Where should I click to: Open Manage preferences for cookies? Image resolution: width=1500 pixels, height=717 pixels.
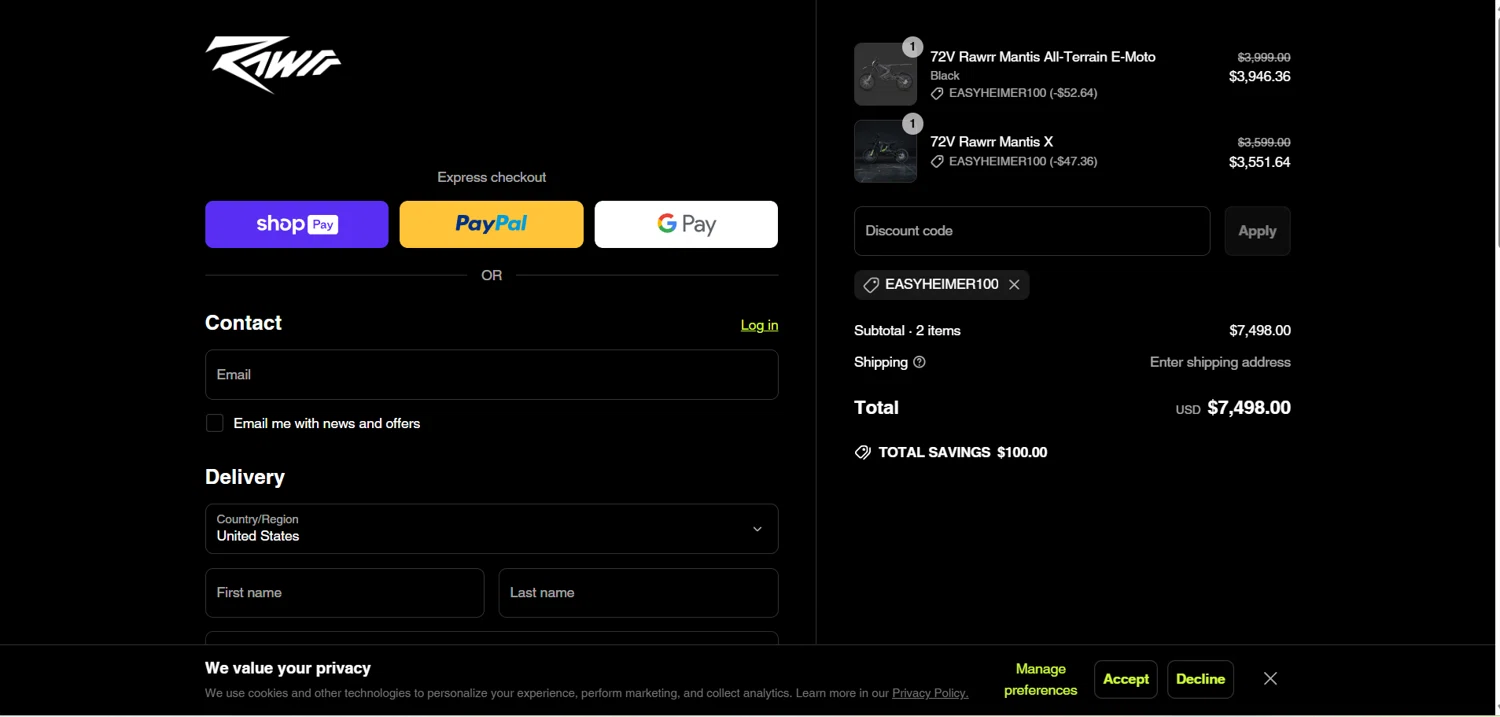coord(1041,679)
